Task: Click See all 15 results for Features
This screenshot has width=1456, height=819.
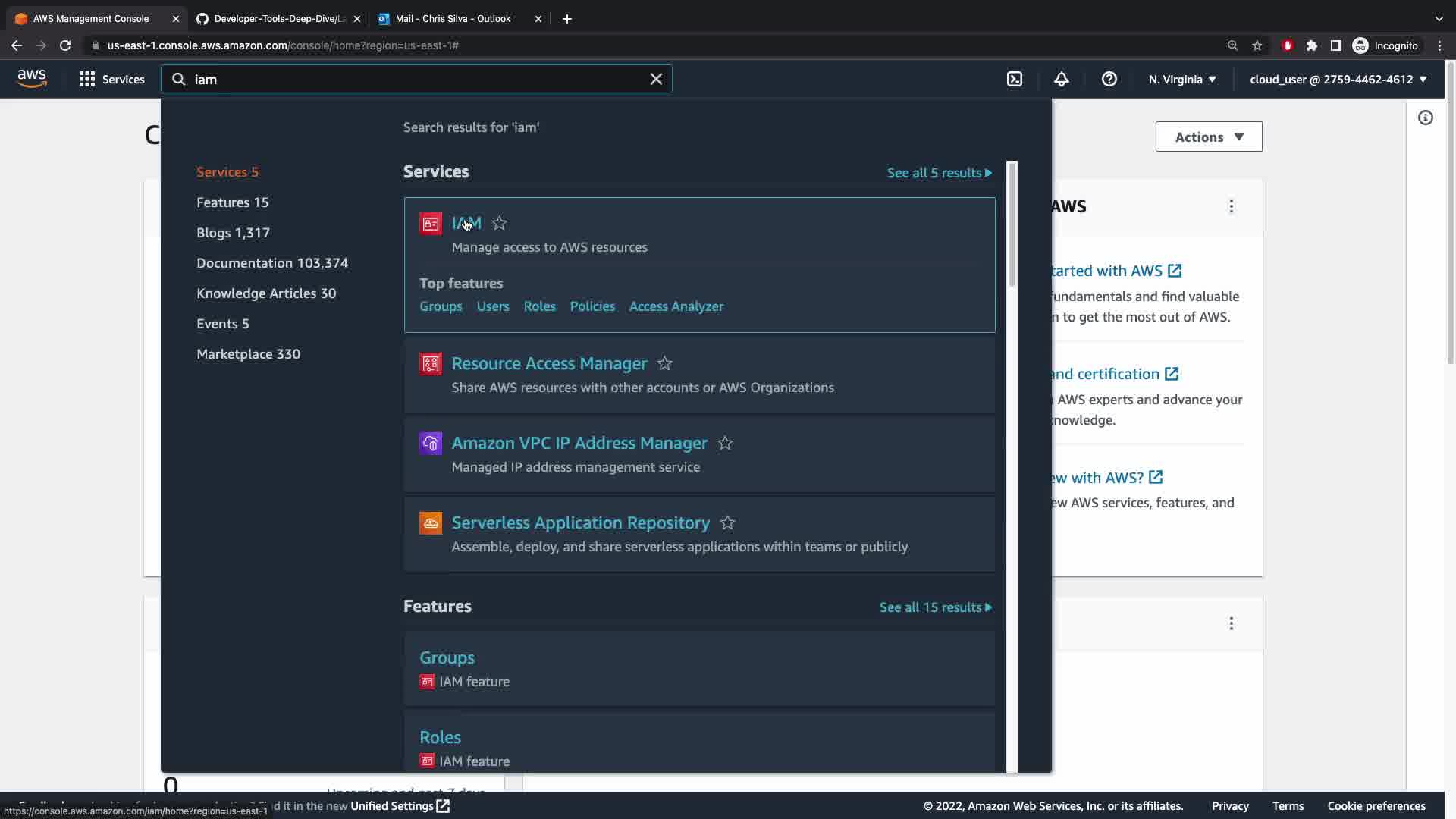Action: [935, 607]
